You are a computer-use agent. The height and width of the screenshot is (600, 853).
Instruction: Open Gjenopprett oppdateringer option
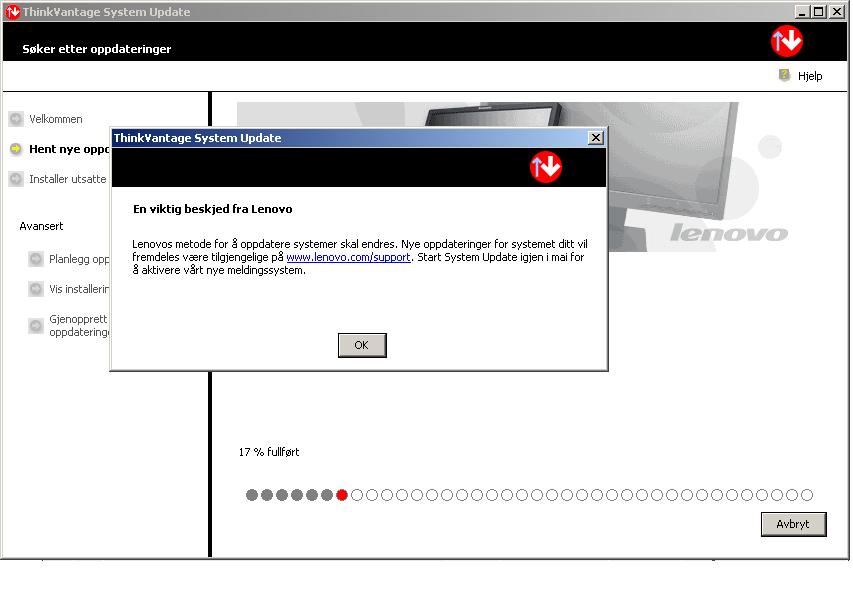coord(79,325)
